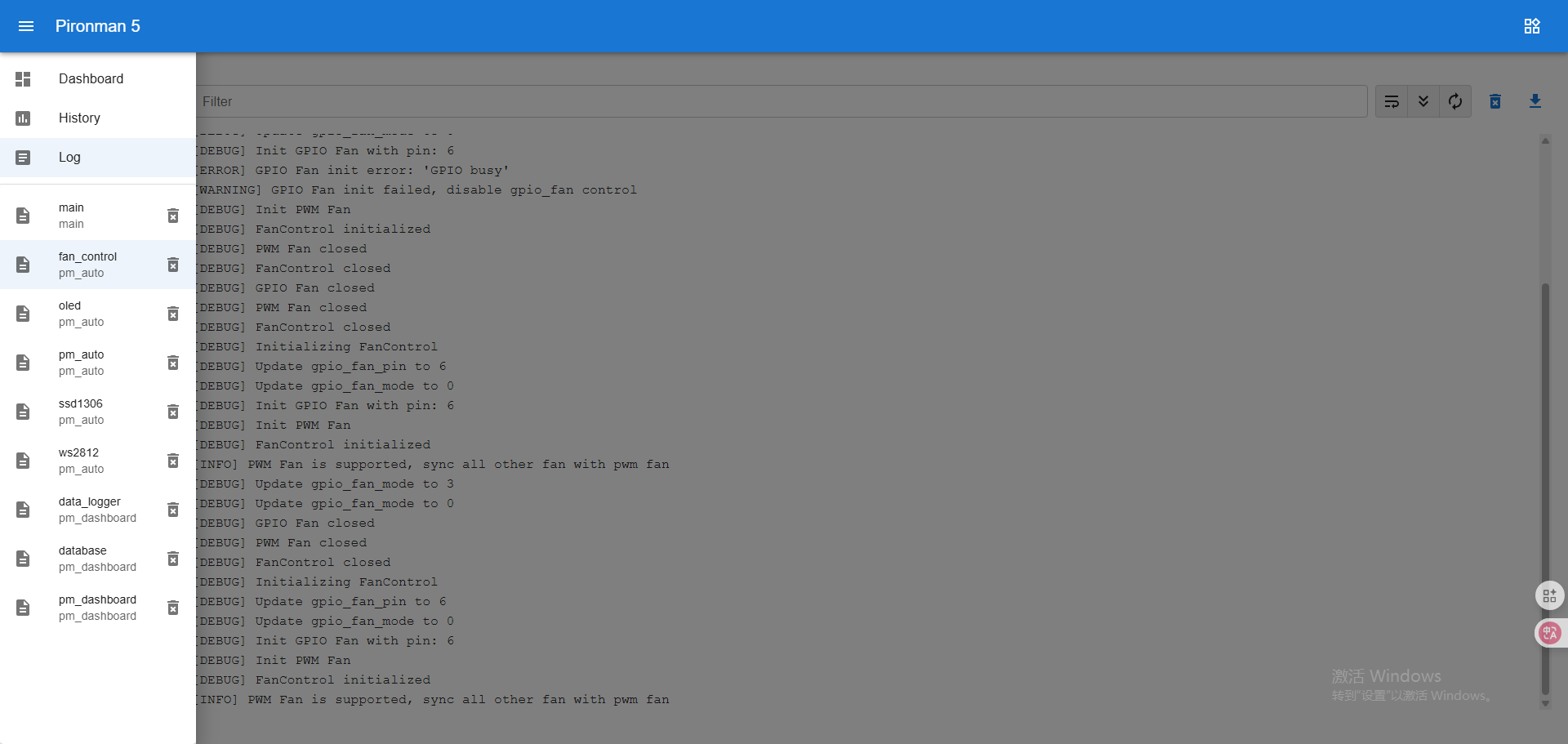Delete the fan_control log file

tap(173, 265)
